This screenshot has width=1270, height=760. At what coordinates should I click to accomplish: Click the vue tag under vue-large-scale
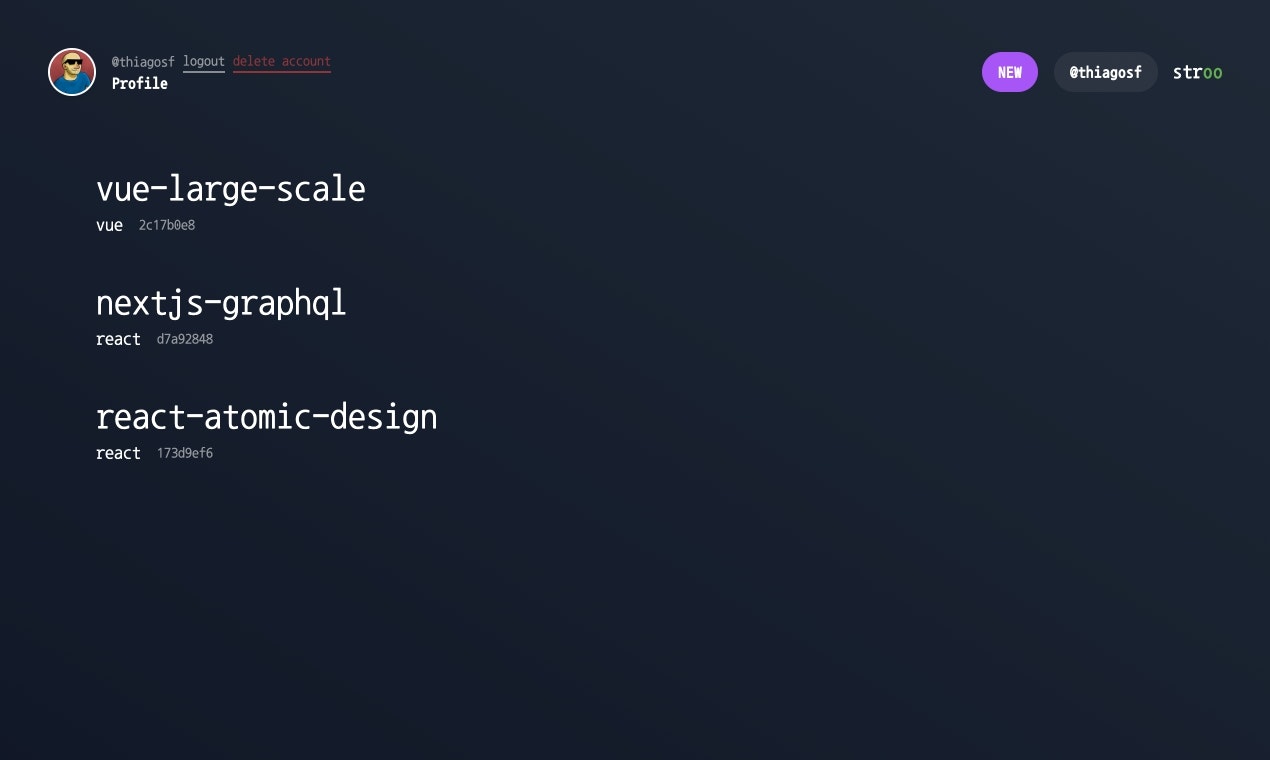point(109,226)
